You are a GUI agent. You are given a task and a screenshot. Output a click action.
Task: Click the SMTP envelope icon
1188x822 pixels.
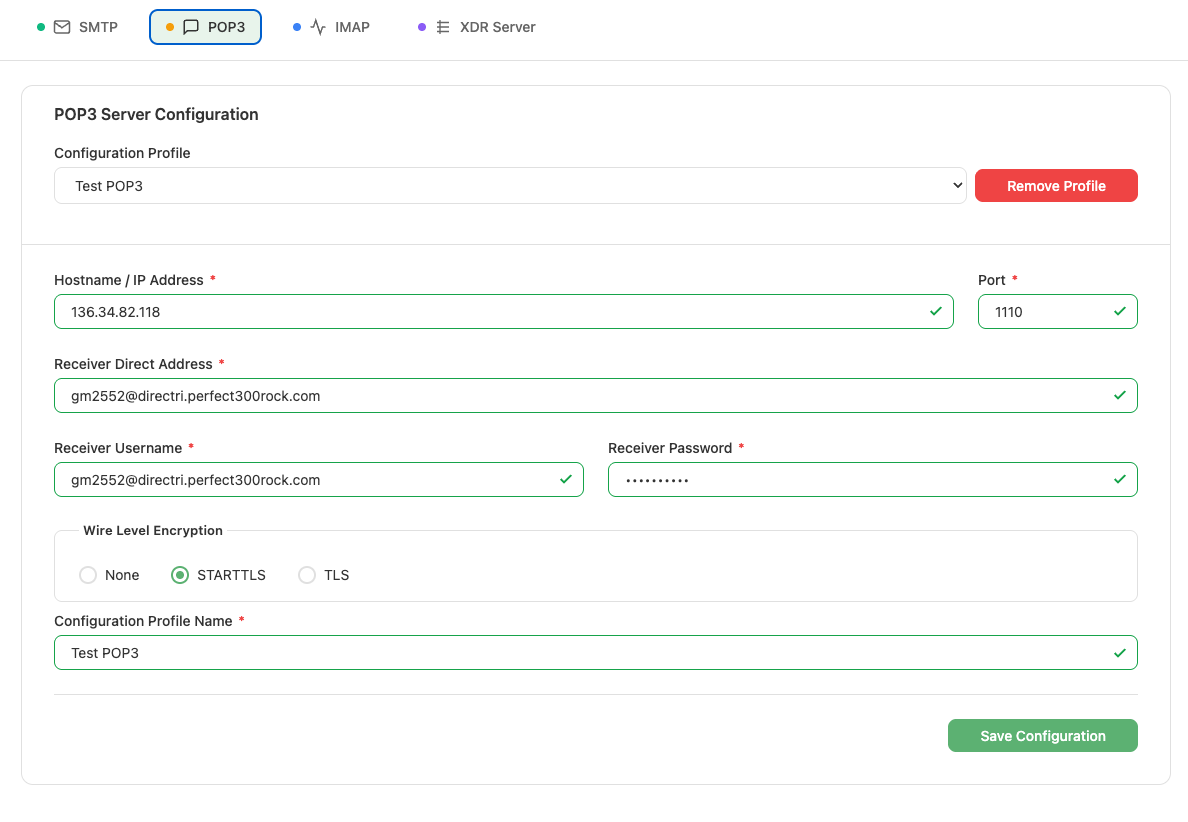62,27
